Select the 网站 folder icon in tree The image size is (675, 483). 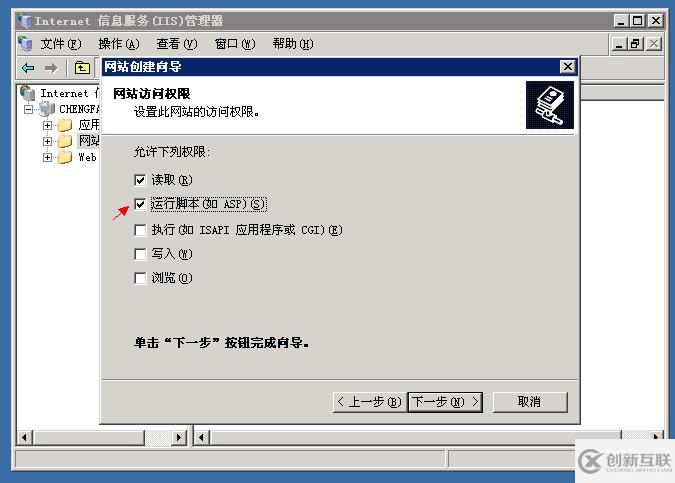(x=65, y=141)
